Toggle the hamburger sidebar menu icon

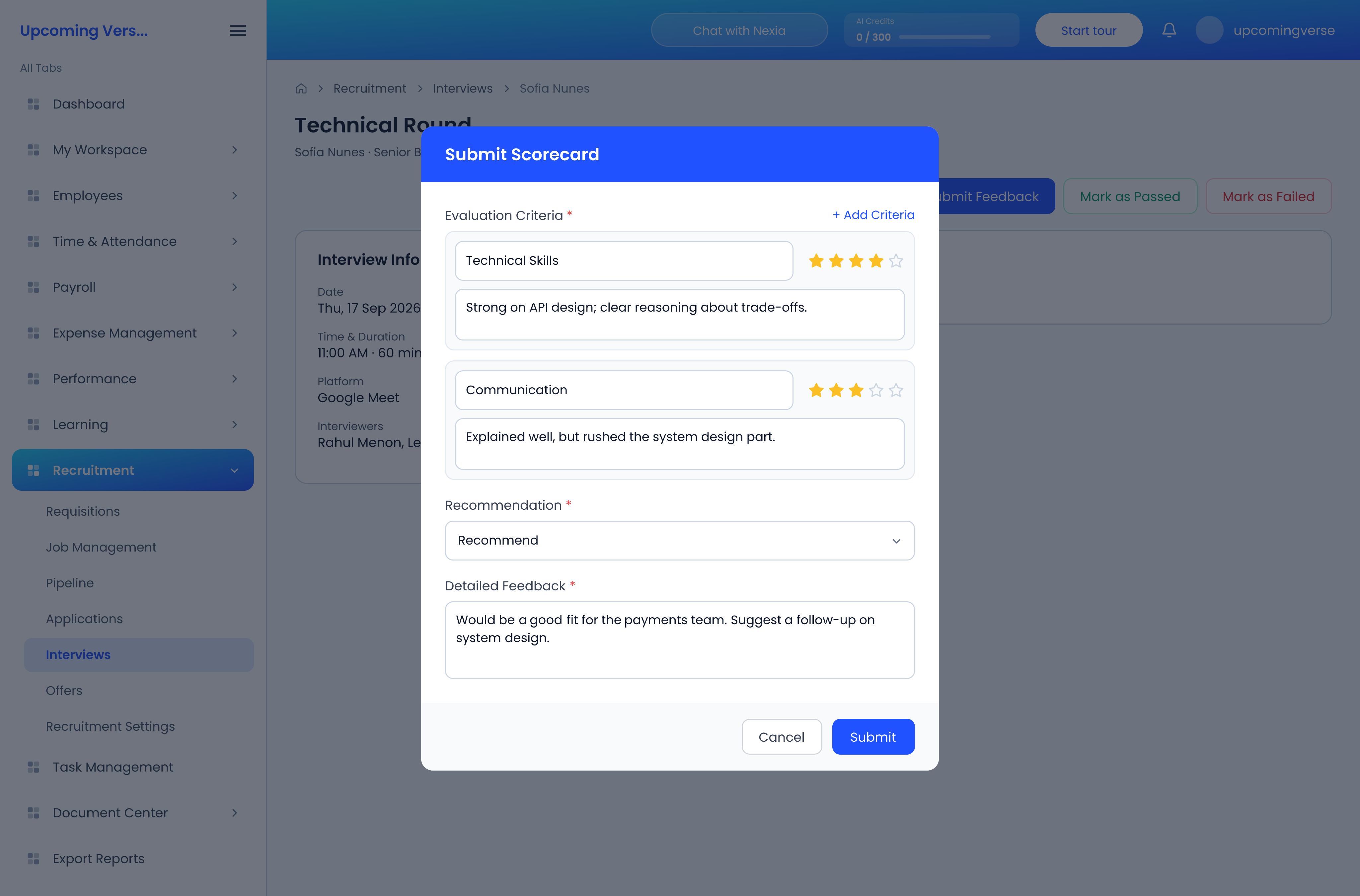coord(238,31)
